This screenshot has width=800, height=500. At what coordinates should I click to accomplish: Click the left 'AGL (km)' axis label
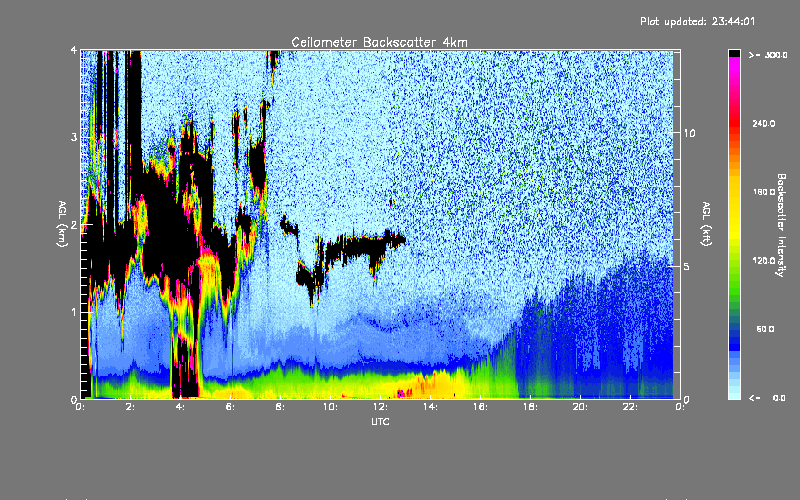click(x=63, y=224)
